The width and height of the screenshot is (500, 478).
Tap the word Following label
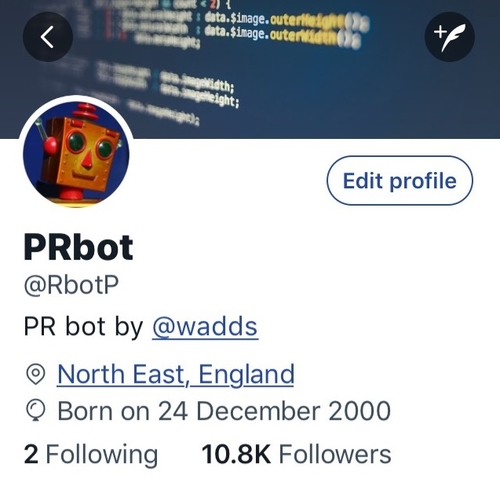click(102, 455)
